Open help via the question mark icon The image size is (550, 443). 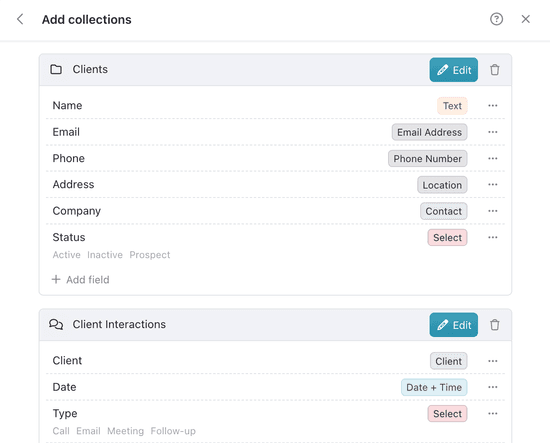point(496,19)
